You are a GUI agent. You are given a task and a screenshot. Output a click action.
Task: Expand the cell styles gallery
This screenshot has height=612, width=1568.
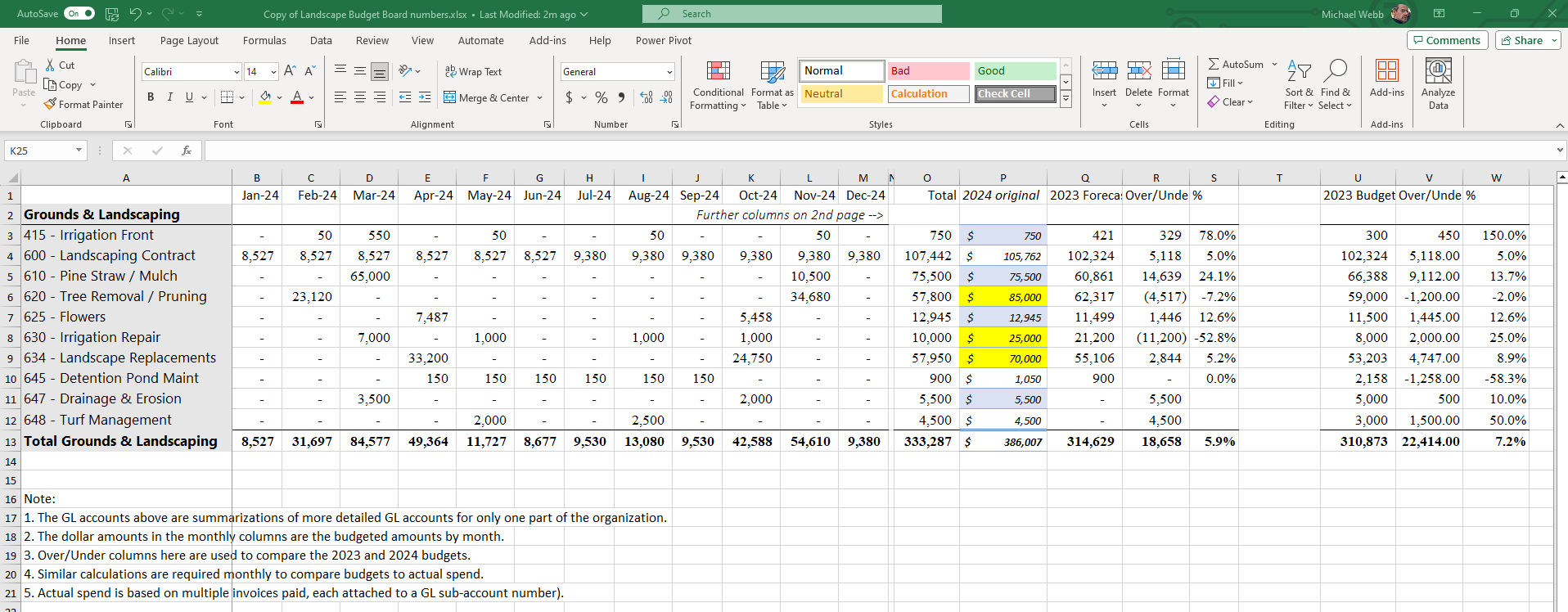1066,99
